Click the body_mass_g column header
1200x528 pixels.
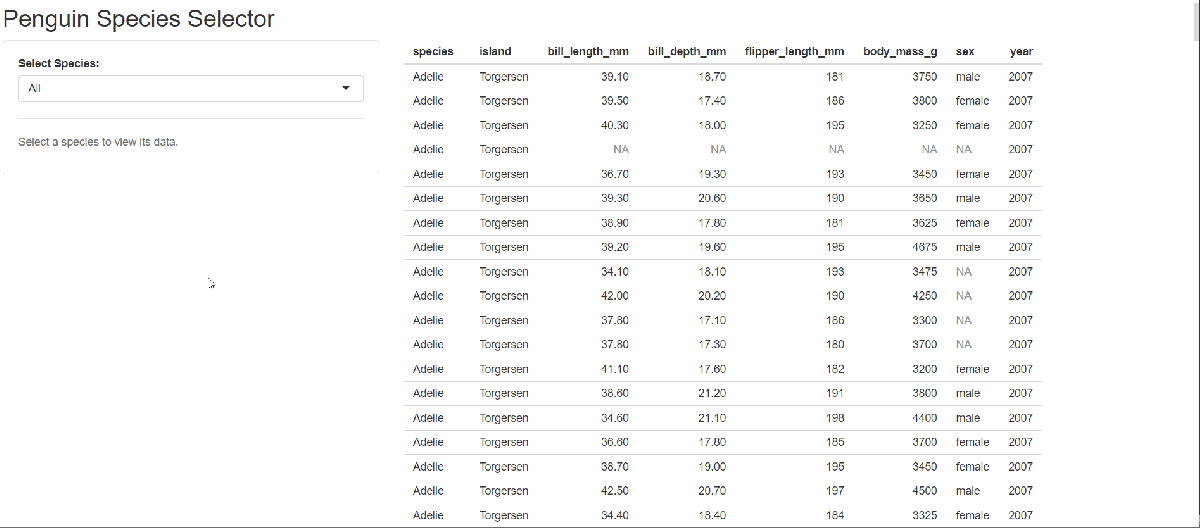[900, 52]
